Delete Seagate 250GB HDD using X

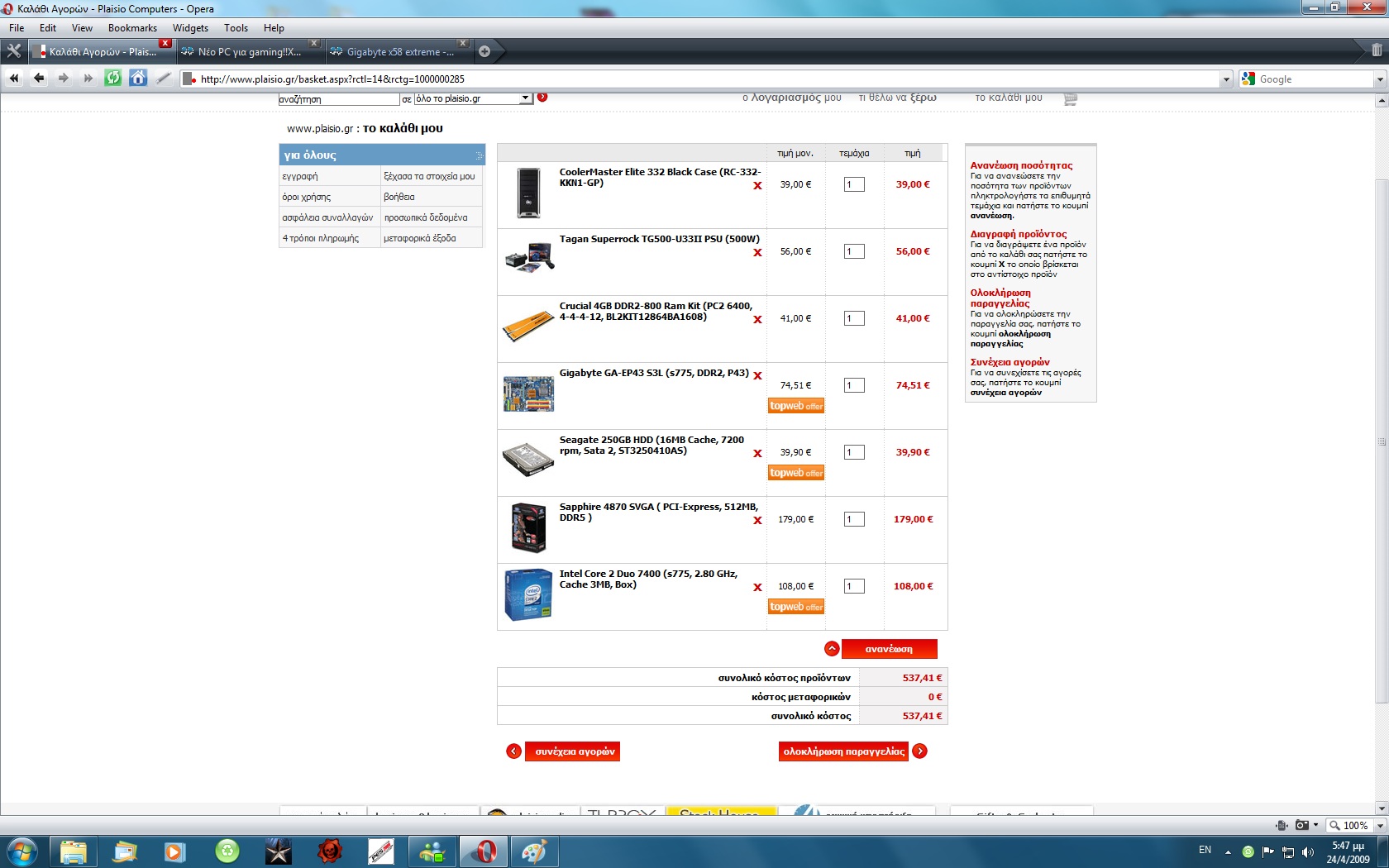click(757, 454)
